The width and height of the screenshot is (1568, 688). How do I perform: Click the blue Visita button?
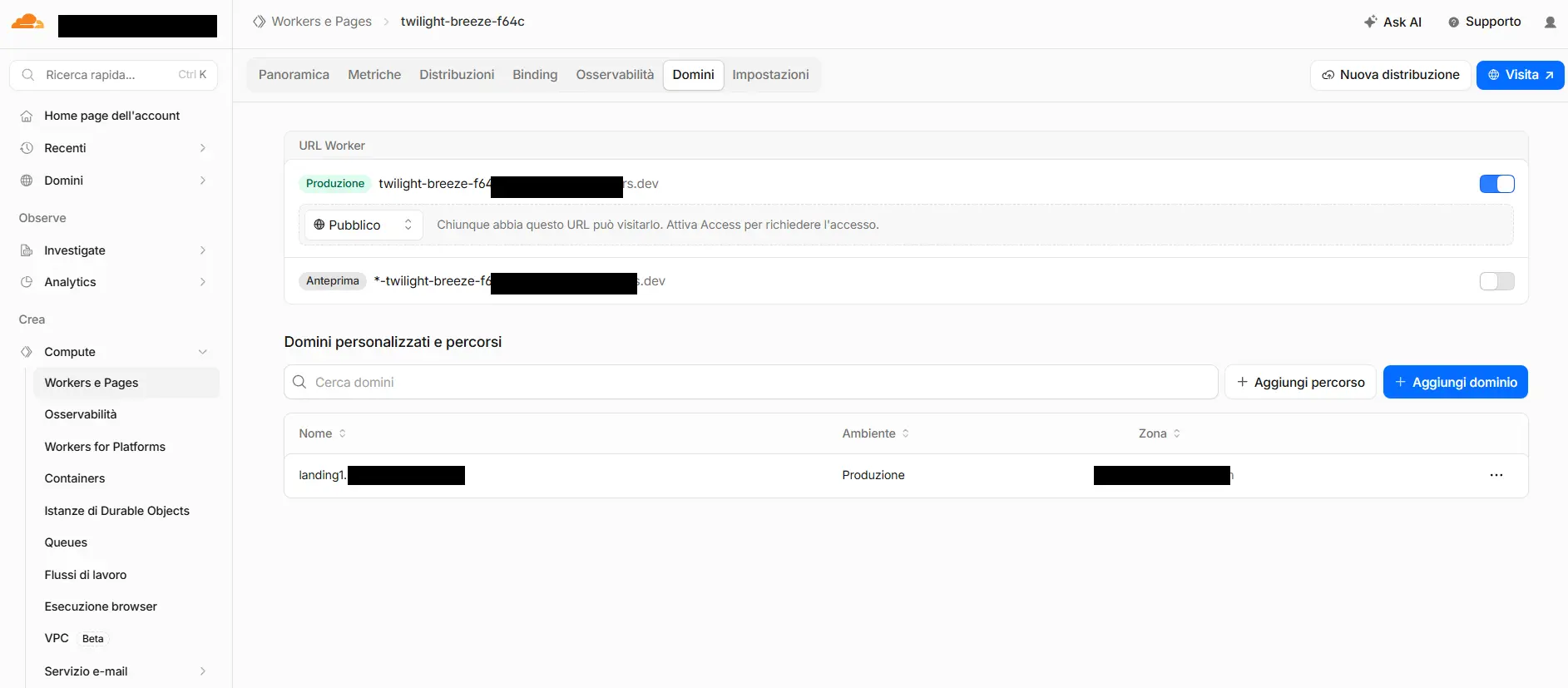1520,75
